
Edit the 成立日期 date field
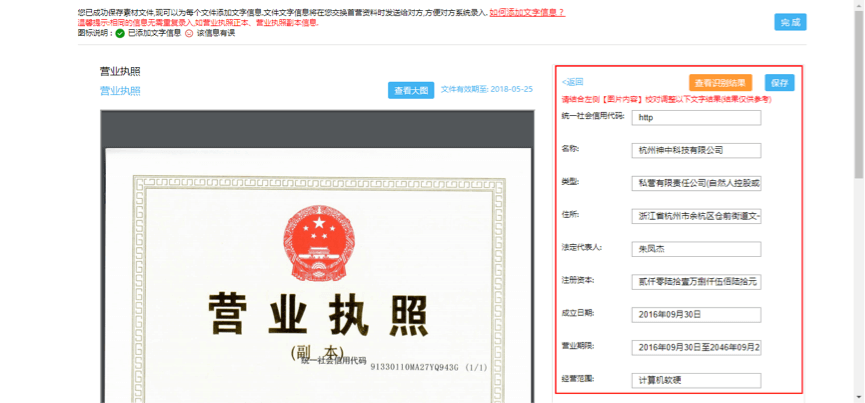[x=696, y=315]
